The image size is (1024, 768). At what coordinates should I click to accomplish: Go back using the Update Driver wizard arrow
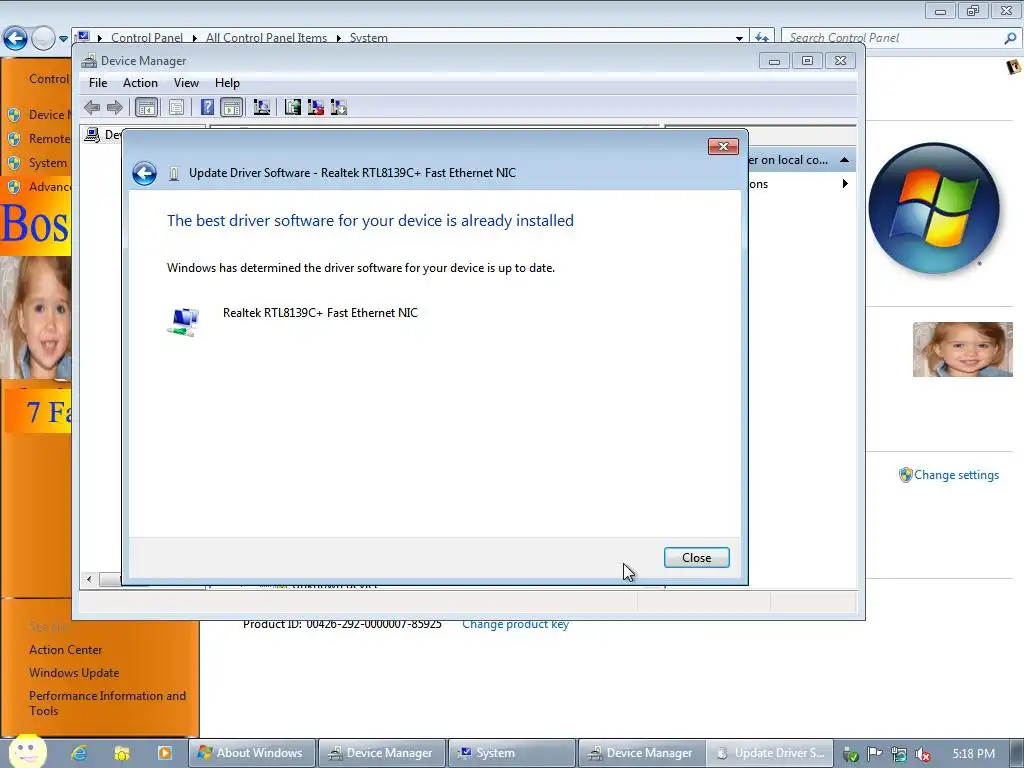coord(144,173)
